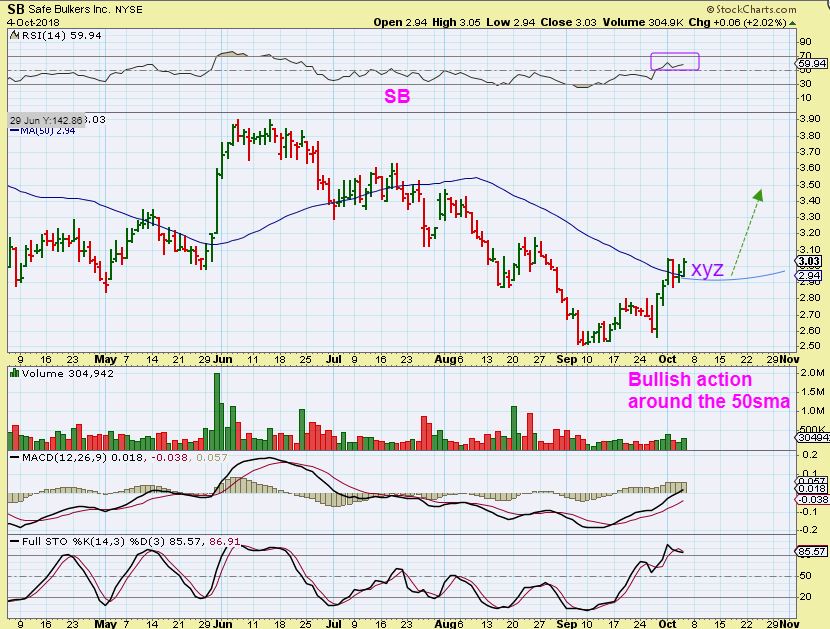Screen dimensions: 830x629
Task: Click the 29 Jun Y:142.86 crosshair tooltip
Action: tap(46, 120)
